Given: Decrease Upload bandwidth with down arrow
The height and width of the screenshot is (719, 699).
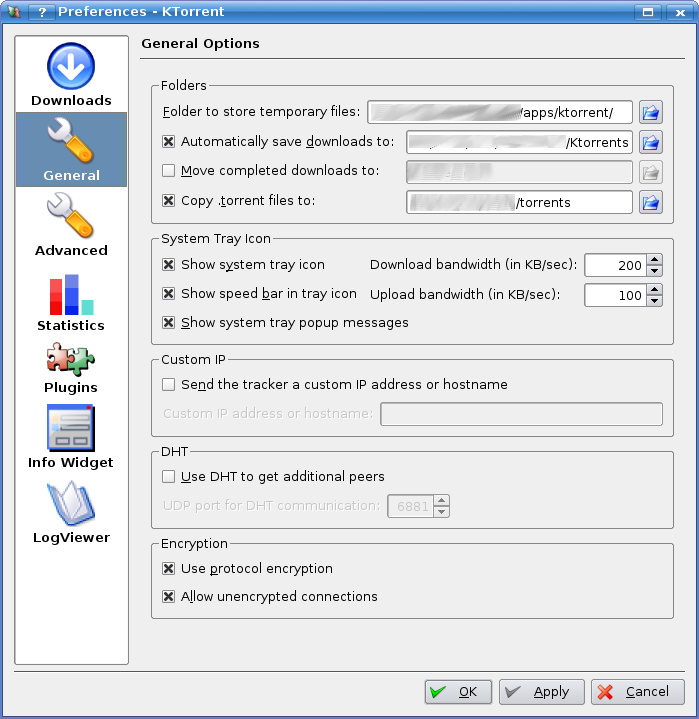Looking at the screenshot, I should tap(655, 301).
